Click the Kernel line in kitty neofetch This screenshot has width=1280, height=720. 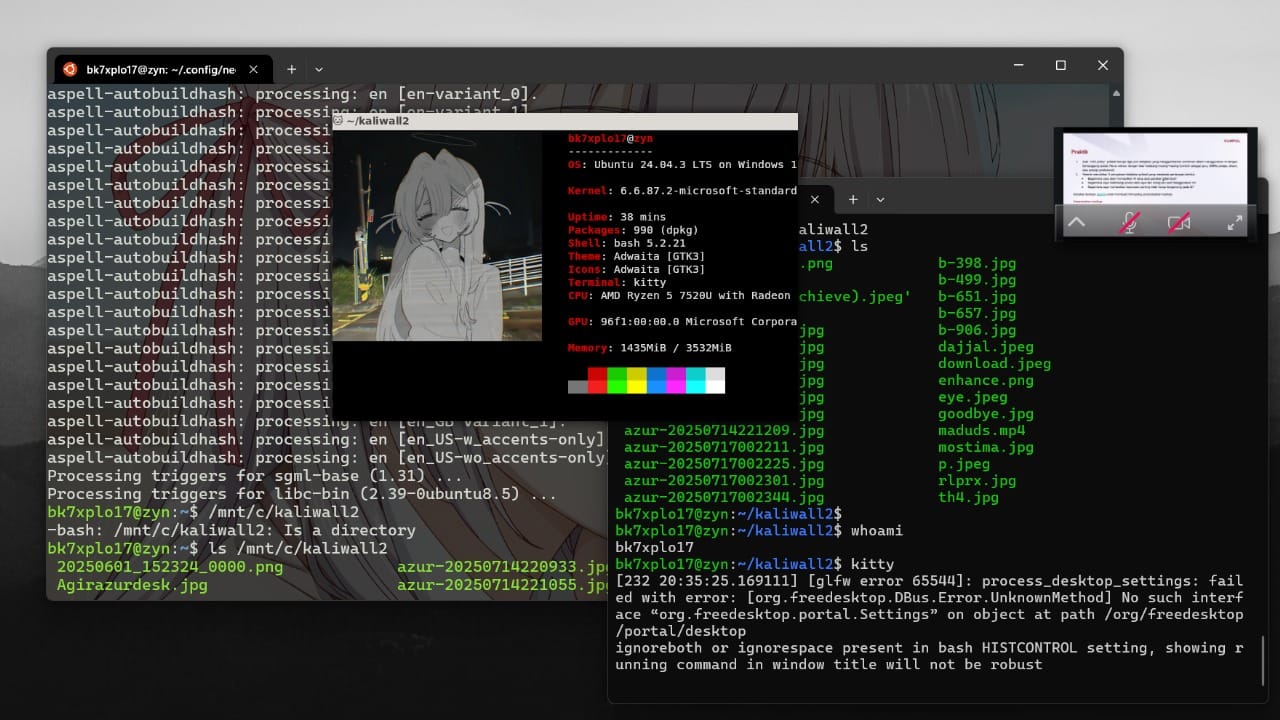click(x=682, y=191)
